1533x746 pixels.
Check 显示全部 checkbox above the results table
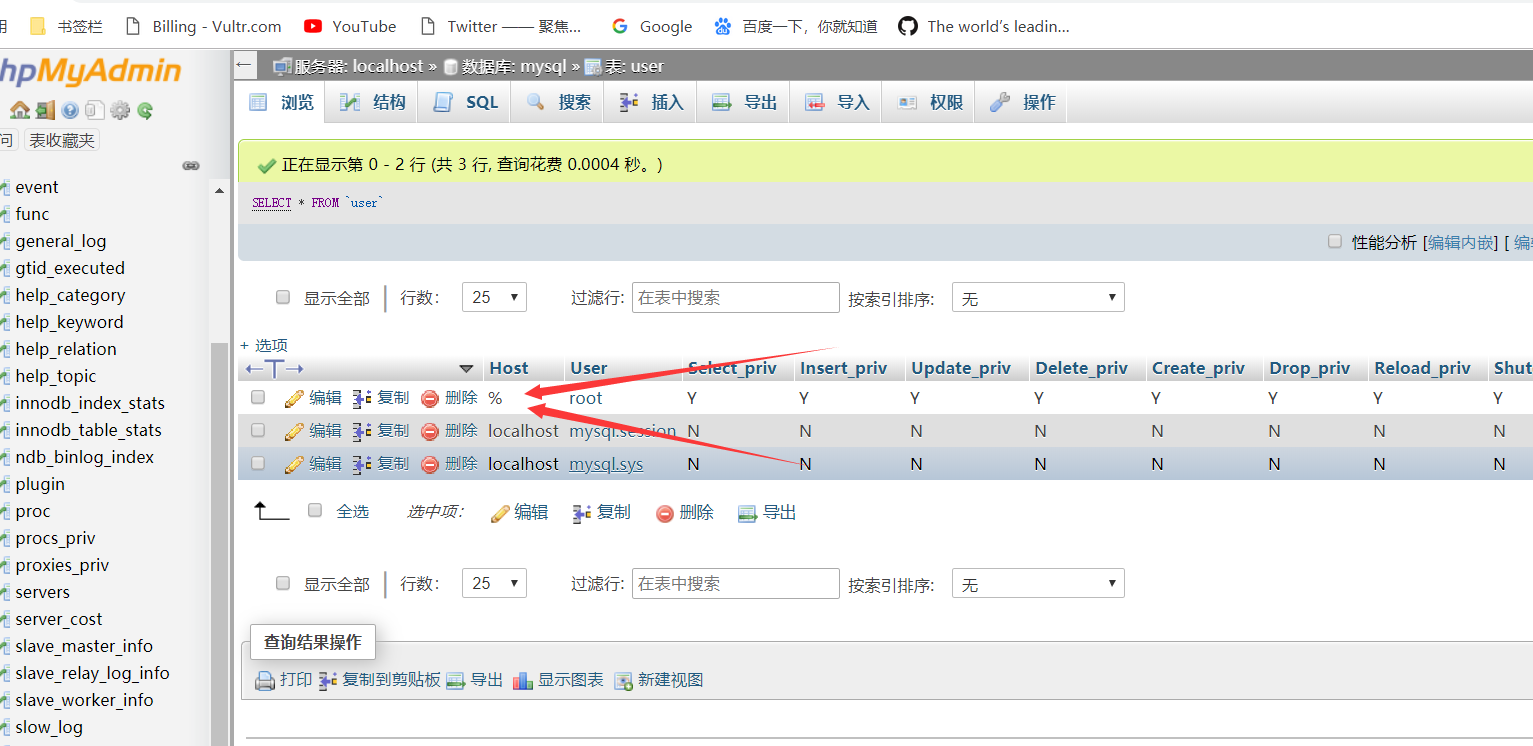tap(283, 297)
